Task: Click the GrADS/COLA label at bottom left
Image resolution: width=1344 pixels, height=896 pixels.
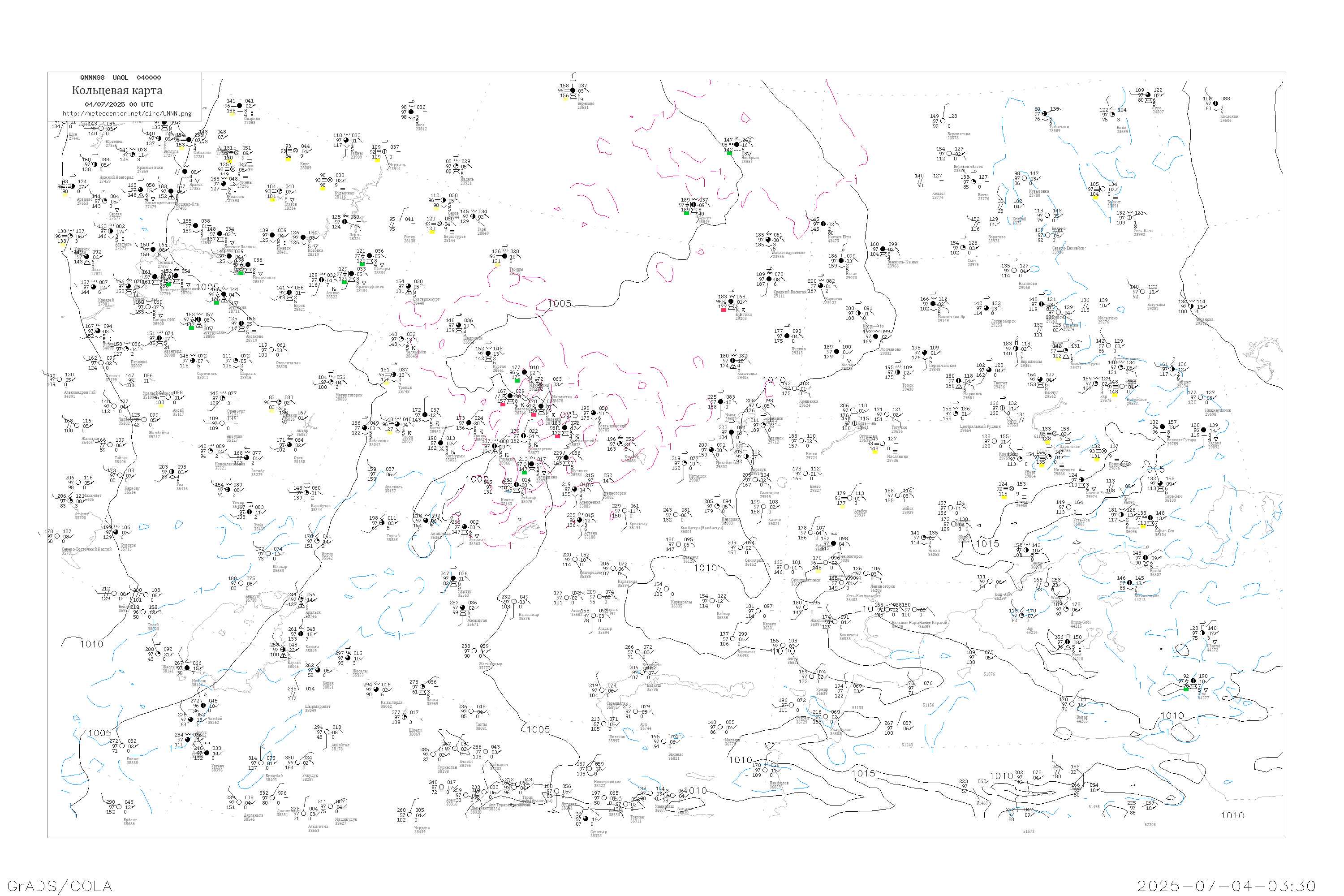Action: [x=60, y=886]
